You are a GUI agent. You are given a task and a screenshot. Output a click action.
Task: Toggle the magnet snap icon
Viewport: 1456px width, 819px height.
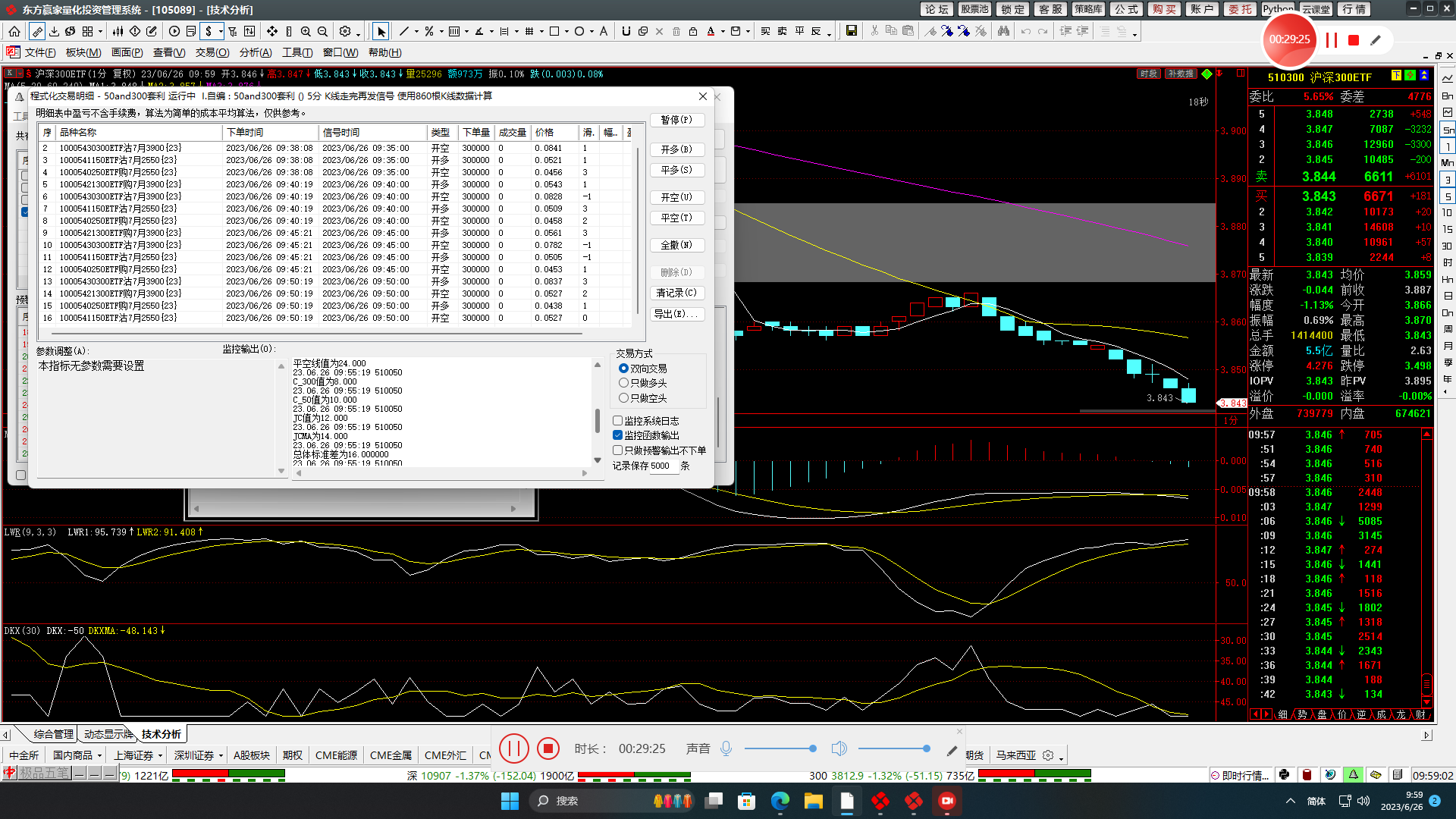coord(626,31)
